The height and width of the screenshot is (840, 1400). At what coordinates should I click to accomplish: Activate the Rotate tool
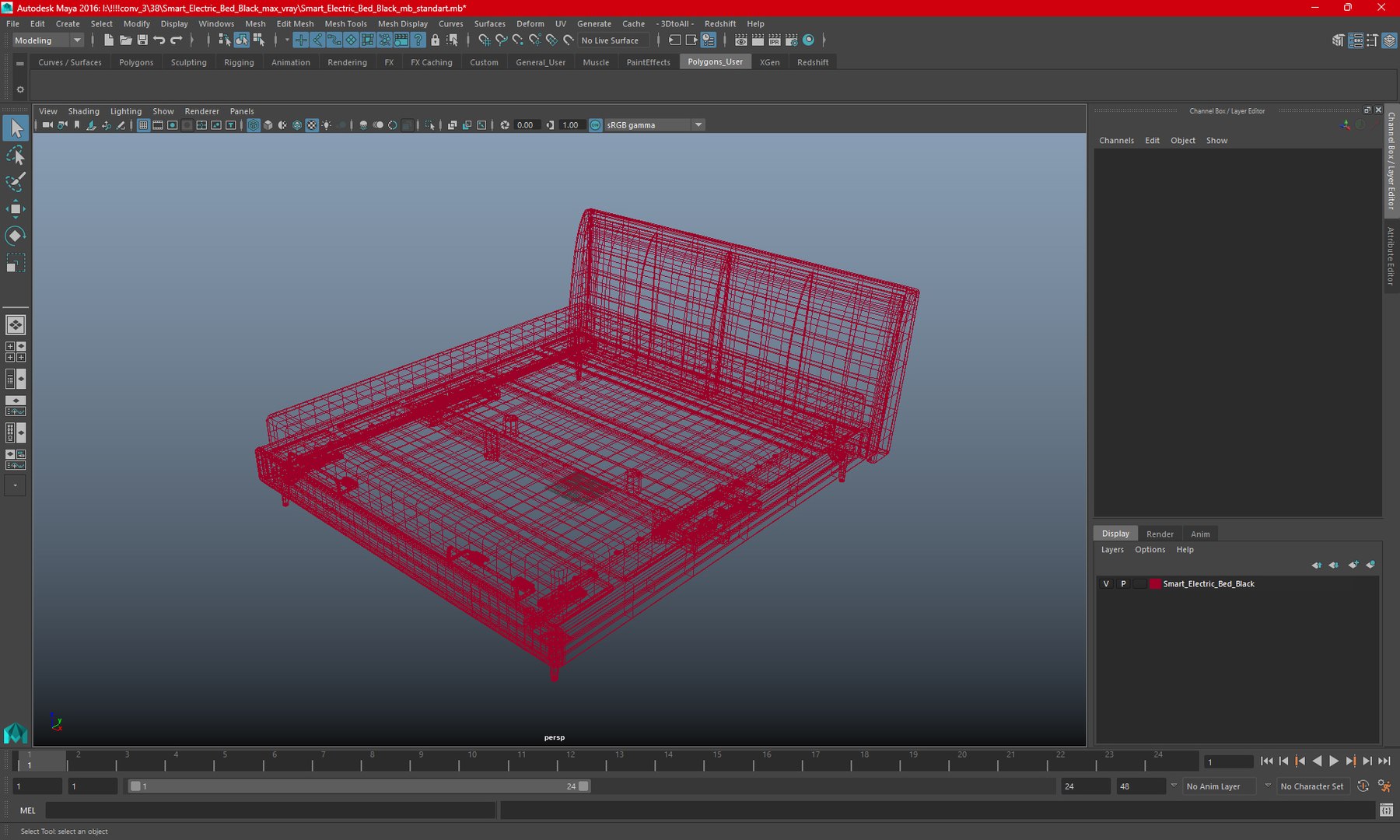[16, 236]
